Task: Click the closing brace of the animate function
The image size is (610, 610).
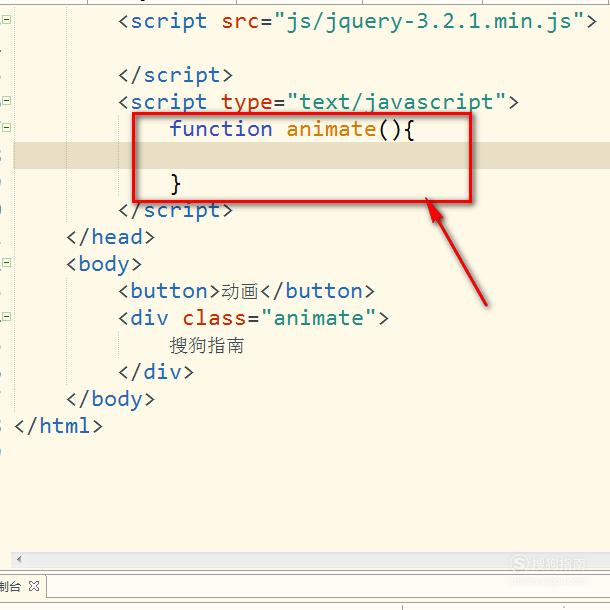Action: [x=175, y=184]
